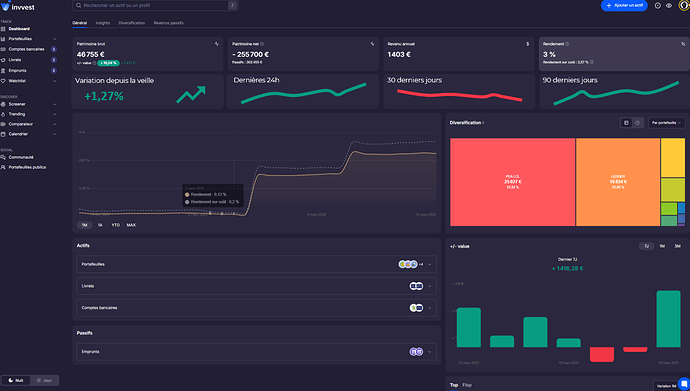Image resolution: width=690 pixels, height=391 pixels.
Task: Select treemap view icon in Diversification
Action: click(x=626, y=123)
